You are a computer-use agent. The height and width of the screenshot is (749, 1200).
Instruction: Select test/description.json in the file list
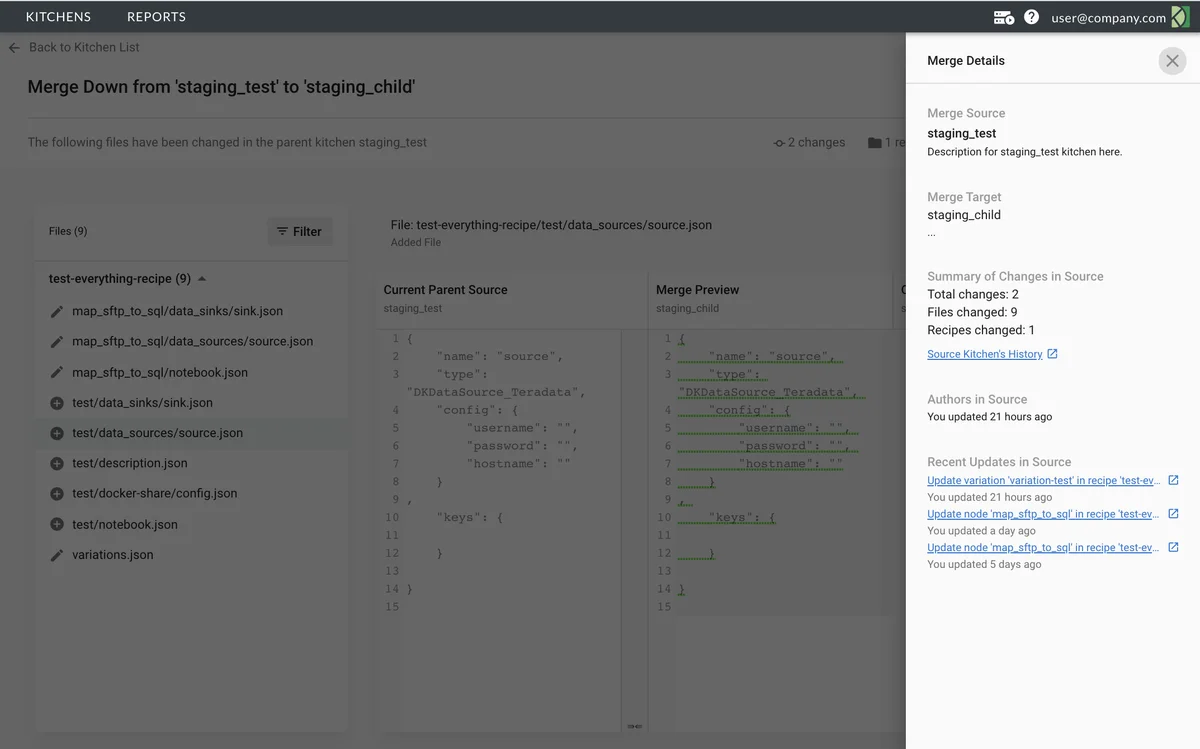click(x=130, y=463)
